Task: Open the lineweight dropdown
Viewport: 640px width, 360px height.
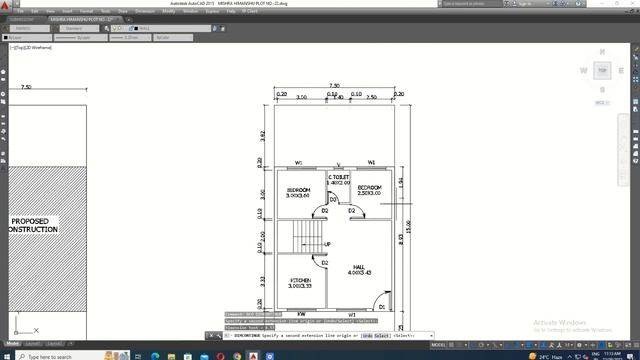Action: tap(130, 38)
